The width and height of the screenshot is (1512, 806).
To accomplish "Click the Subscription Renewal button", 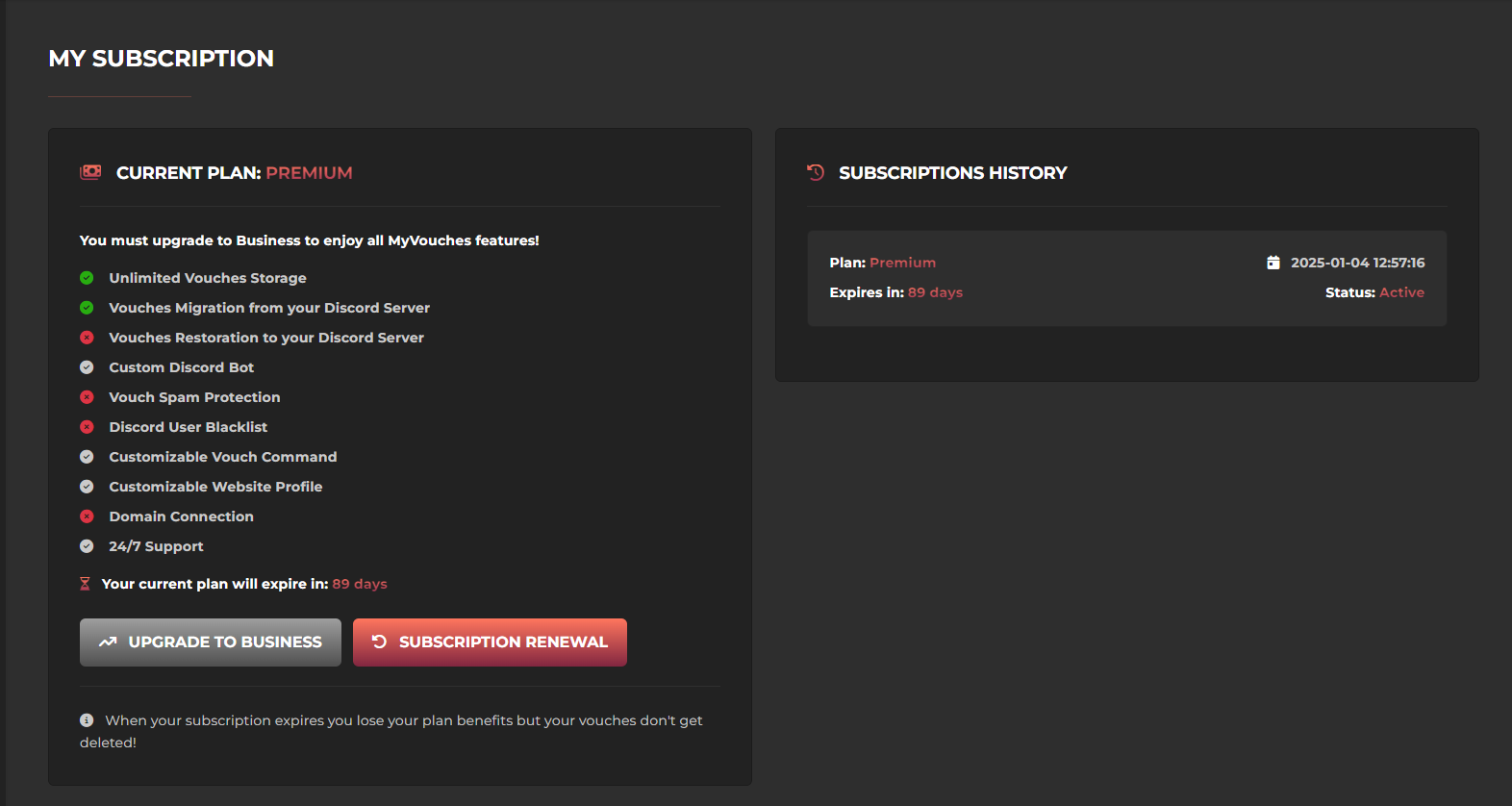I will [490, 642].
